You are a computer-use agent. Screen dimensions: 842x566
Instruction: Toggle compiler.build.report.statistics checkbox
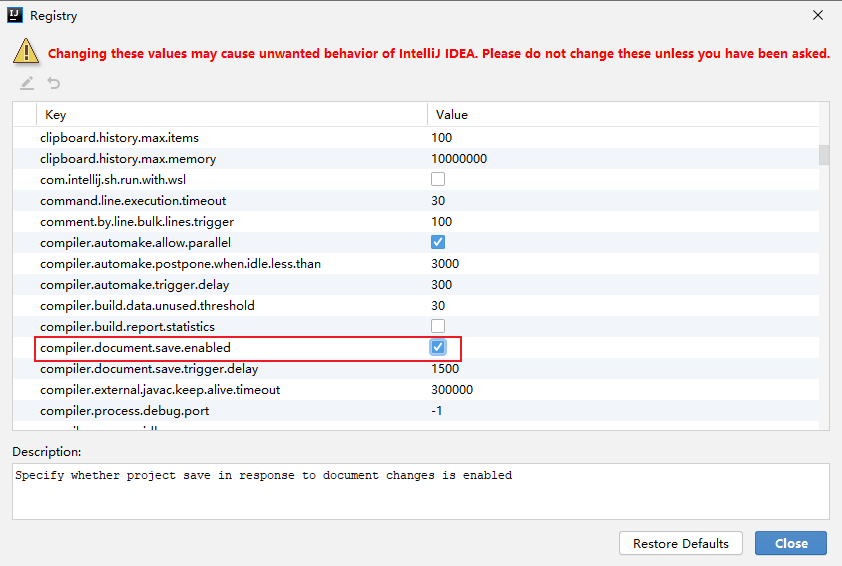(438, 327)
